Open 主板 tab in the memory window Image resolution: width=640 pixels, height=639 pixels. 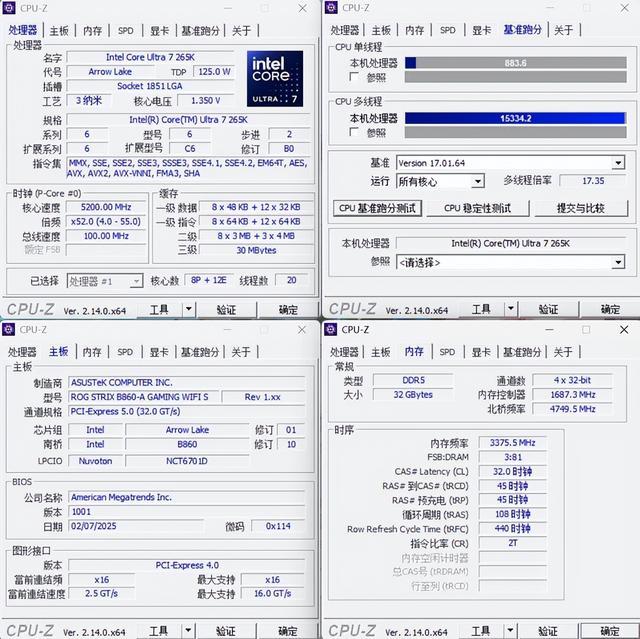tap(380, 352)
